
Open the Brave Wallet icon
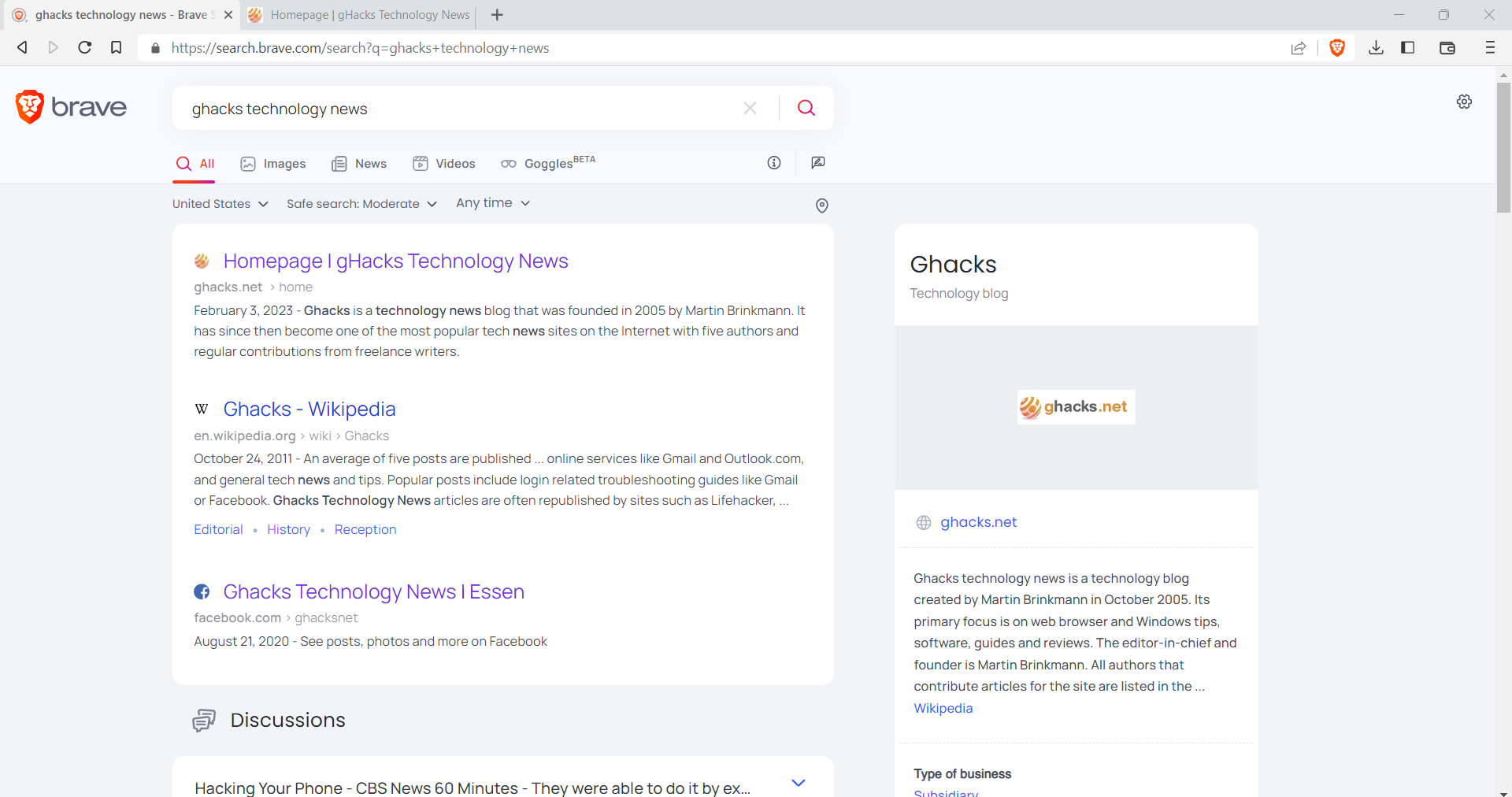[x=1447, y=48]
